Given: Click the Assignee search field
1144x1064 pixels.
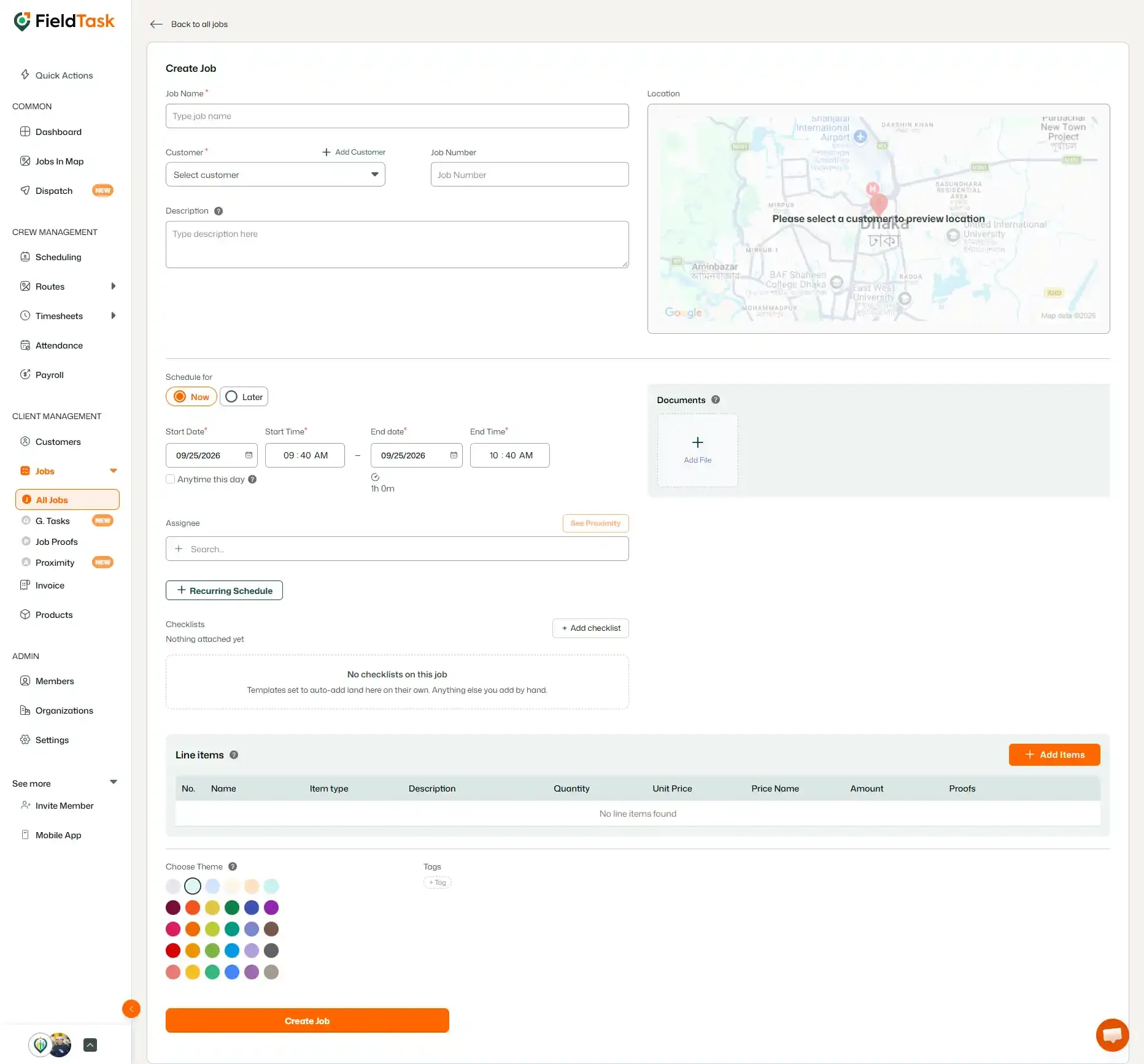Looking at the screenshot, I should 397,549.
